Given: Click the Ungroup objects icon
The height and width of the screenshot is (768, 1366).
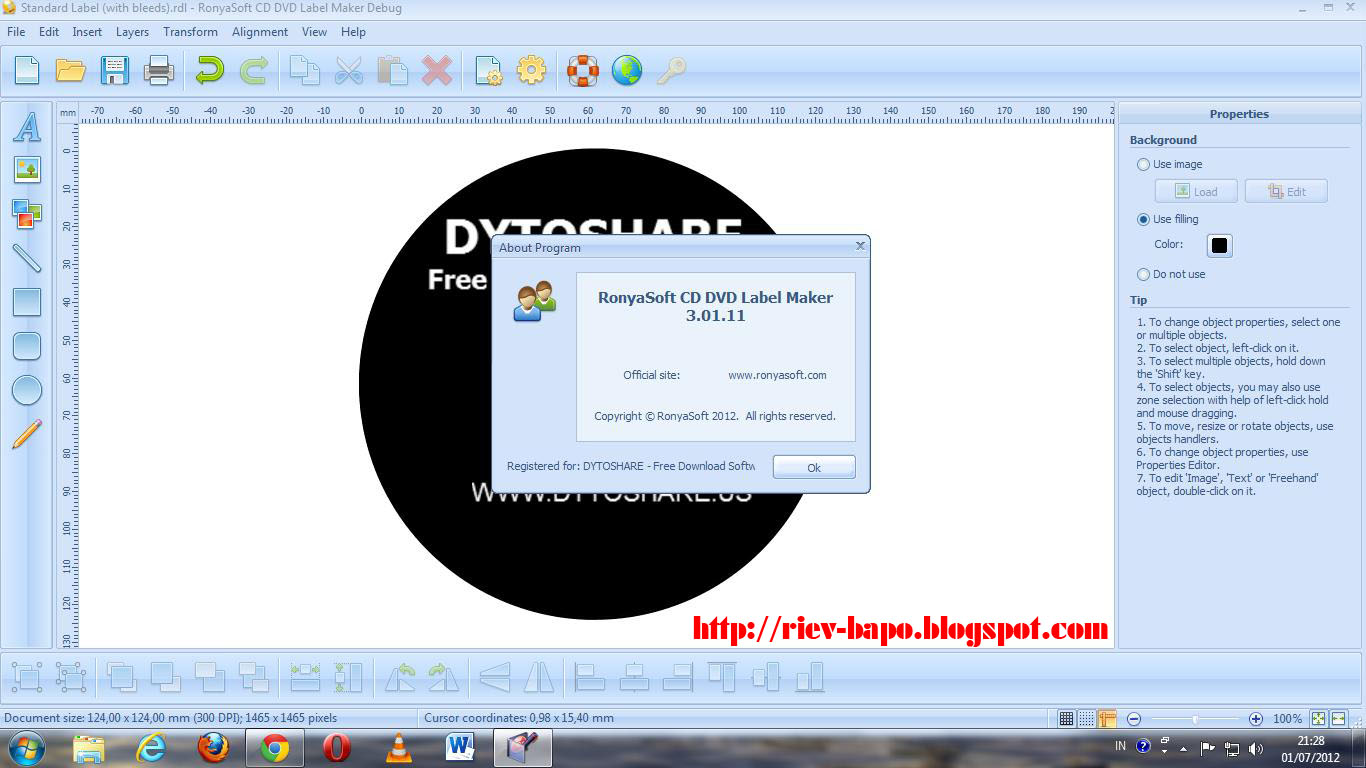Looking at the screenshot, I should 71,677.
